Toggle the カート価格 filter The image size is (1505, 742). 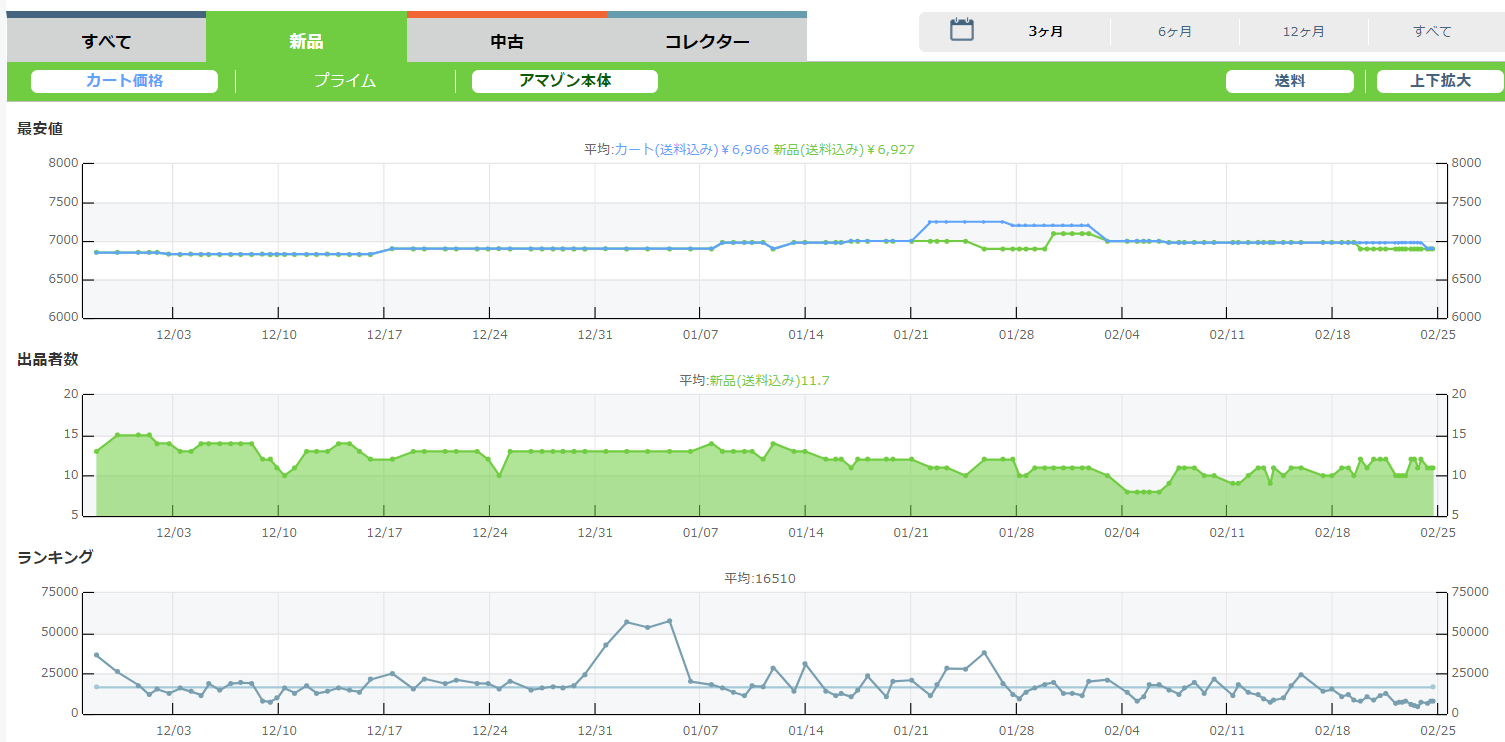(x=124, y=81)
